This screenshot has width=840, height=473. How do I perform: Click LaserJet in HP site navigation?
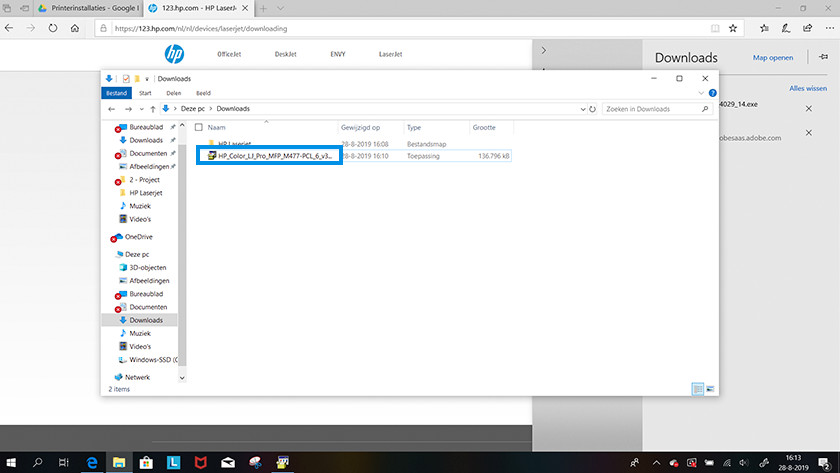tap(391, 54)
